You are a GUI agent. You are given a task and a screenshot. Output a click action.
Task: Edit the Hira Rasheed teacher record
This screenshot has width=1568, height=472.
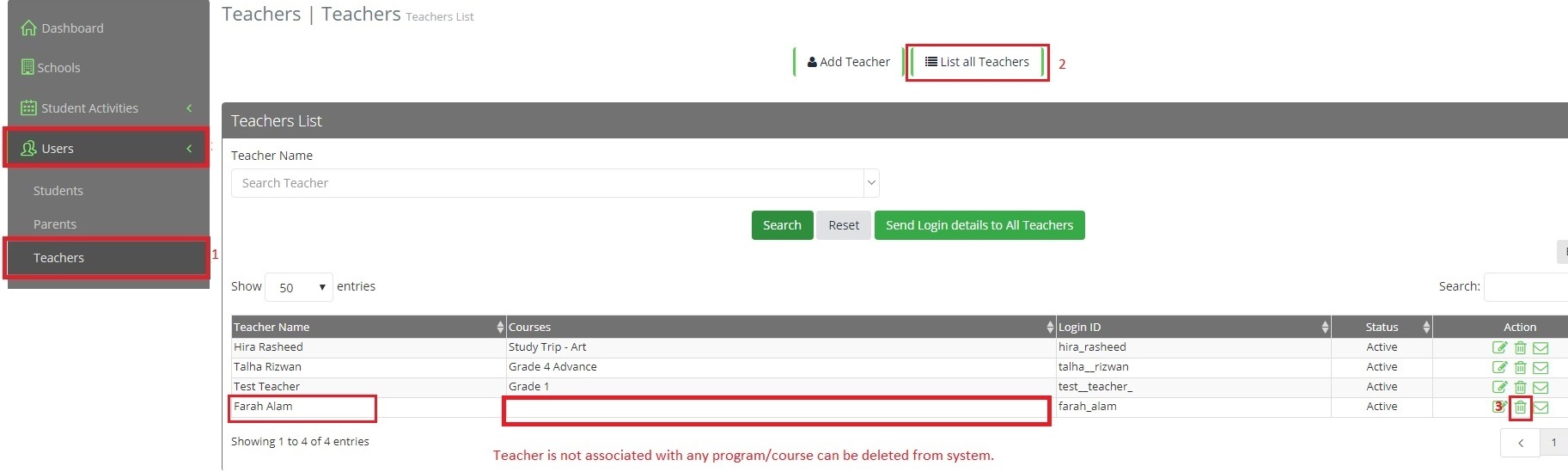pos(1499,347)
